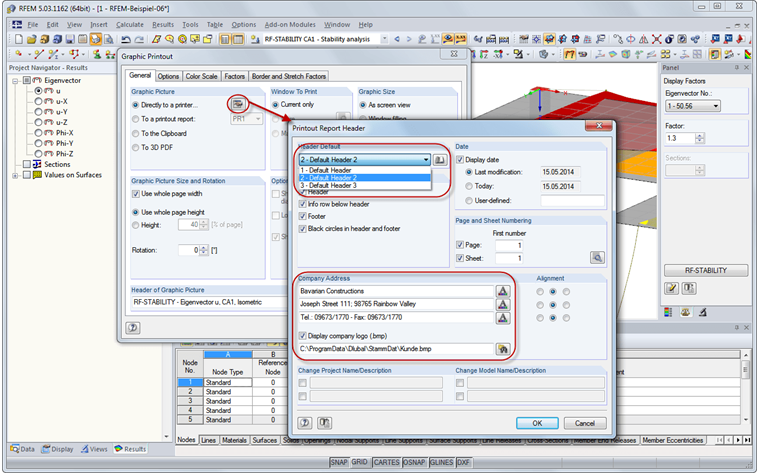The image size is (760, 473).
Task: Click the pencil edit icon below RF-STABILITY button
Action: point(671,289)
